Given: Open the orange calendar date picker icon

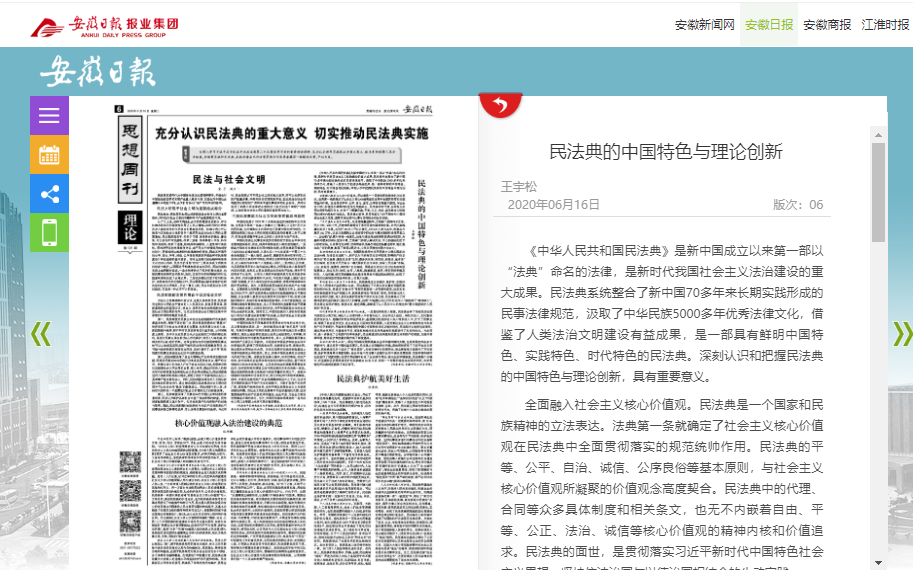Looking at the screenshot, I should click(49, 155).
